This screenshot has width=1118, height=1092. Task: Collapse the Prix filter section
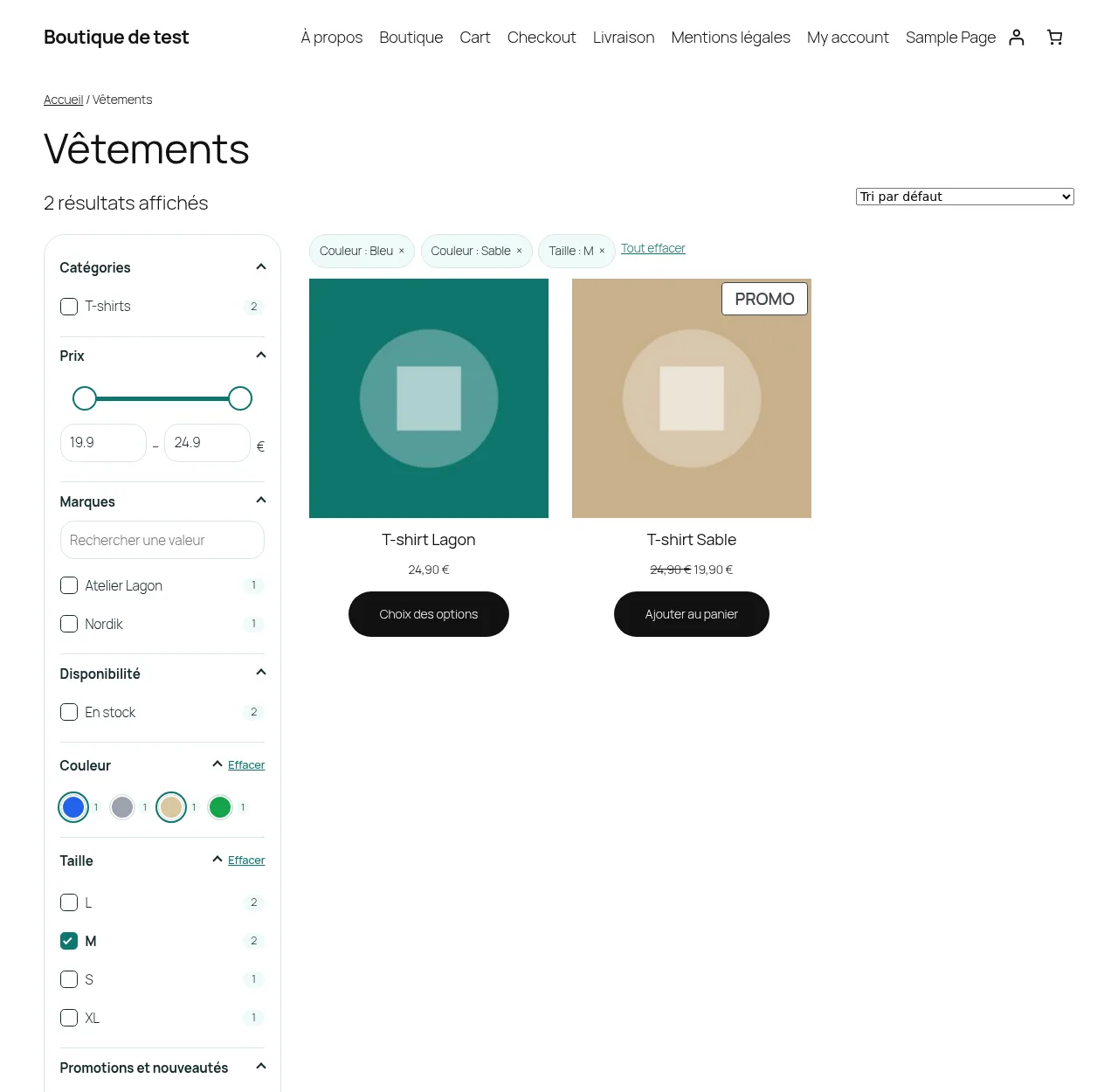260,356
